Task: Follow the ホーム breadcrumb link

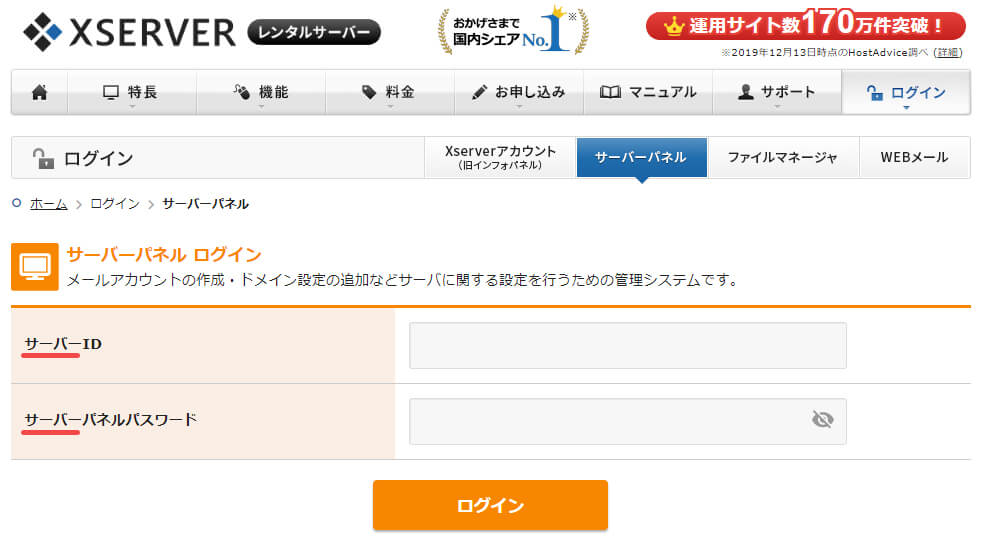Action: pos(49,204)
